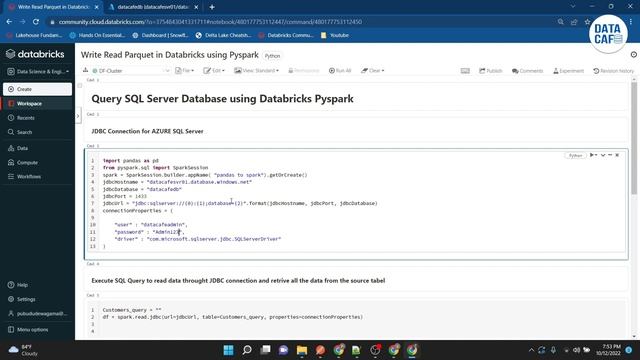Open Experiment panel
The height and width of the screenshot is (360, 640).
pyautogui.click(x=569, y=71)
